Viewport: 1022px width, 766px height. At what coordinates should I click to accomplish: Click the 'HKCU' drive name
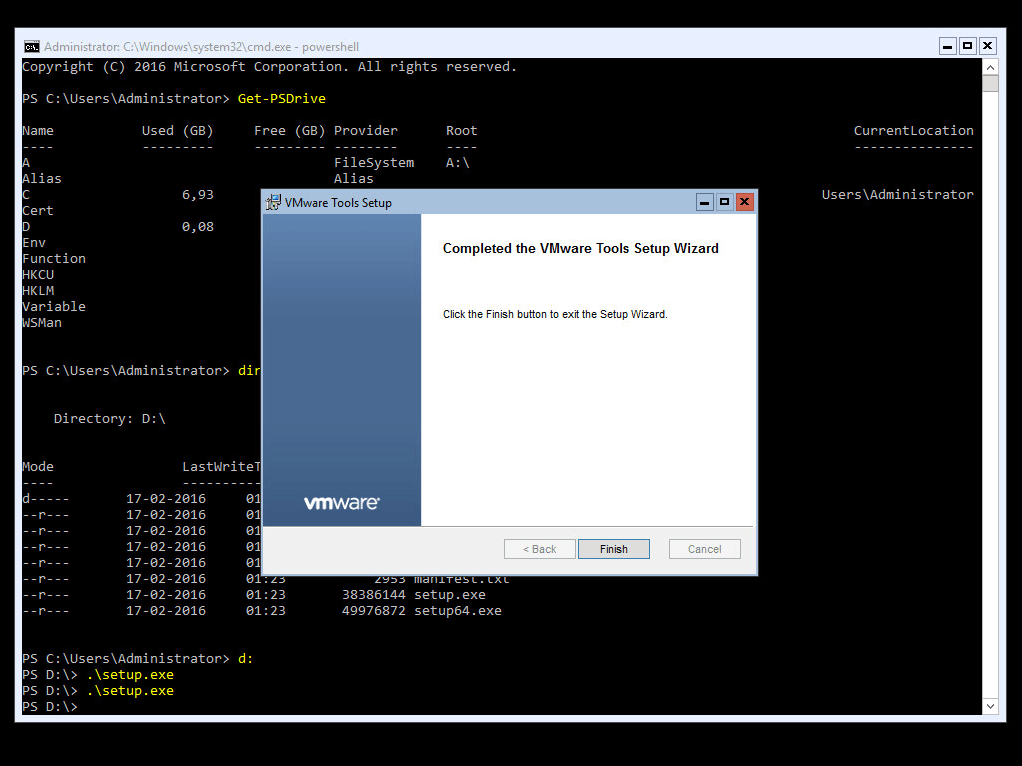pos(38,274)
